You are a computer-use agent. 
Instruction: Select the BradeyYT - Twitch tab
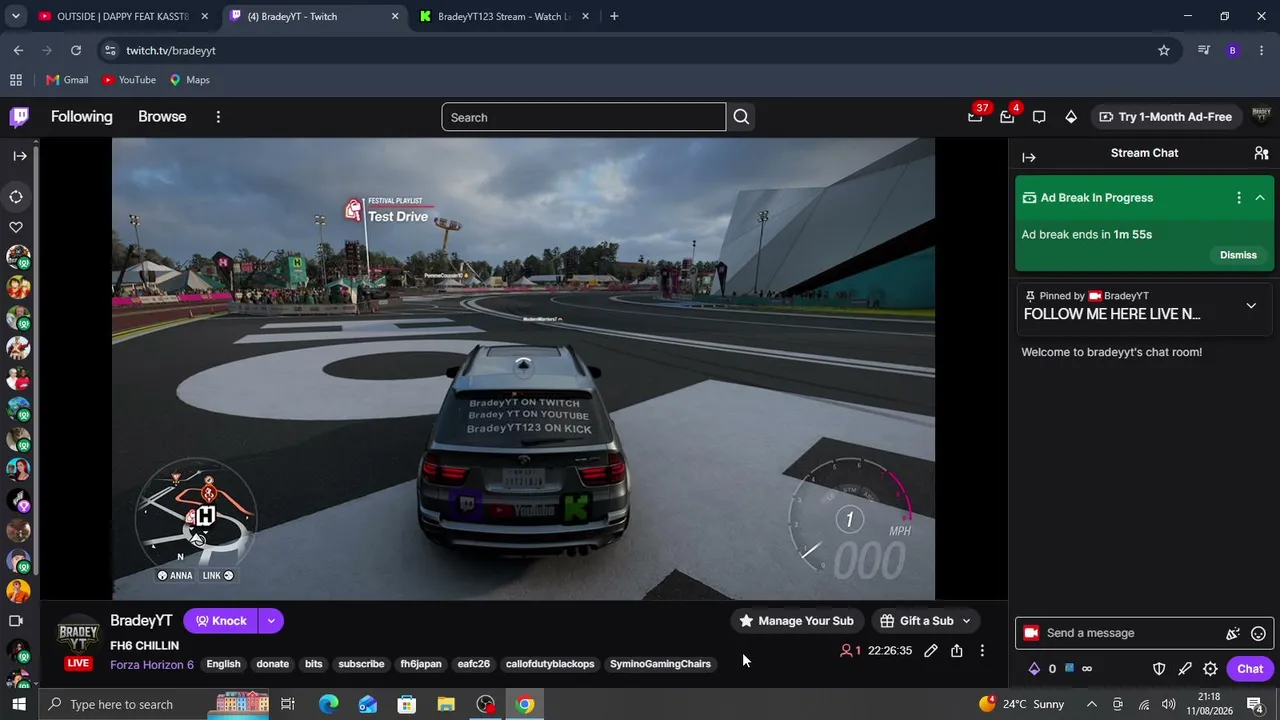point(314,16)
